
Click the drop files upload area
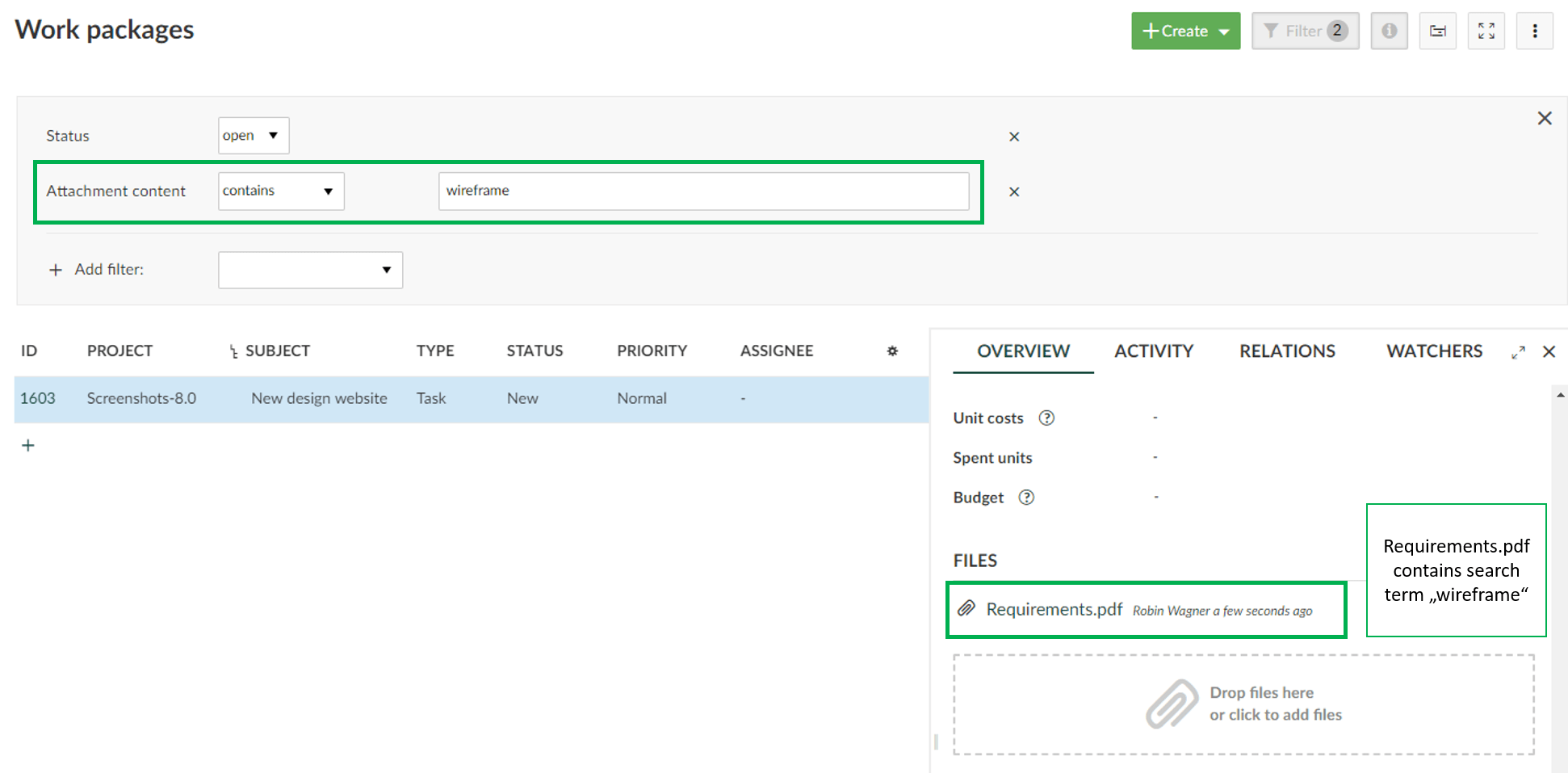pos(1243,704)
